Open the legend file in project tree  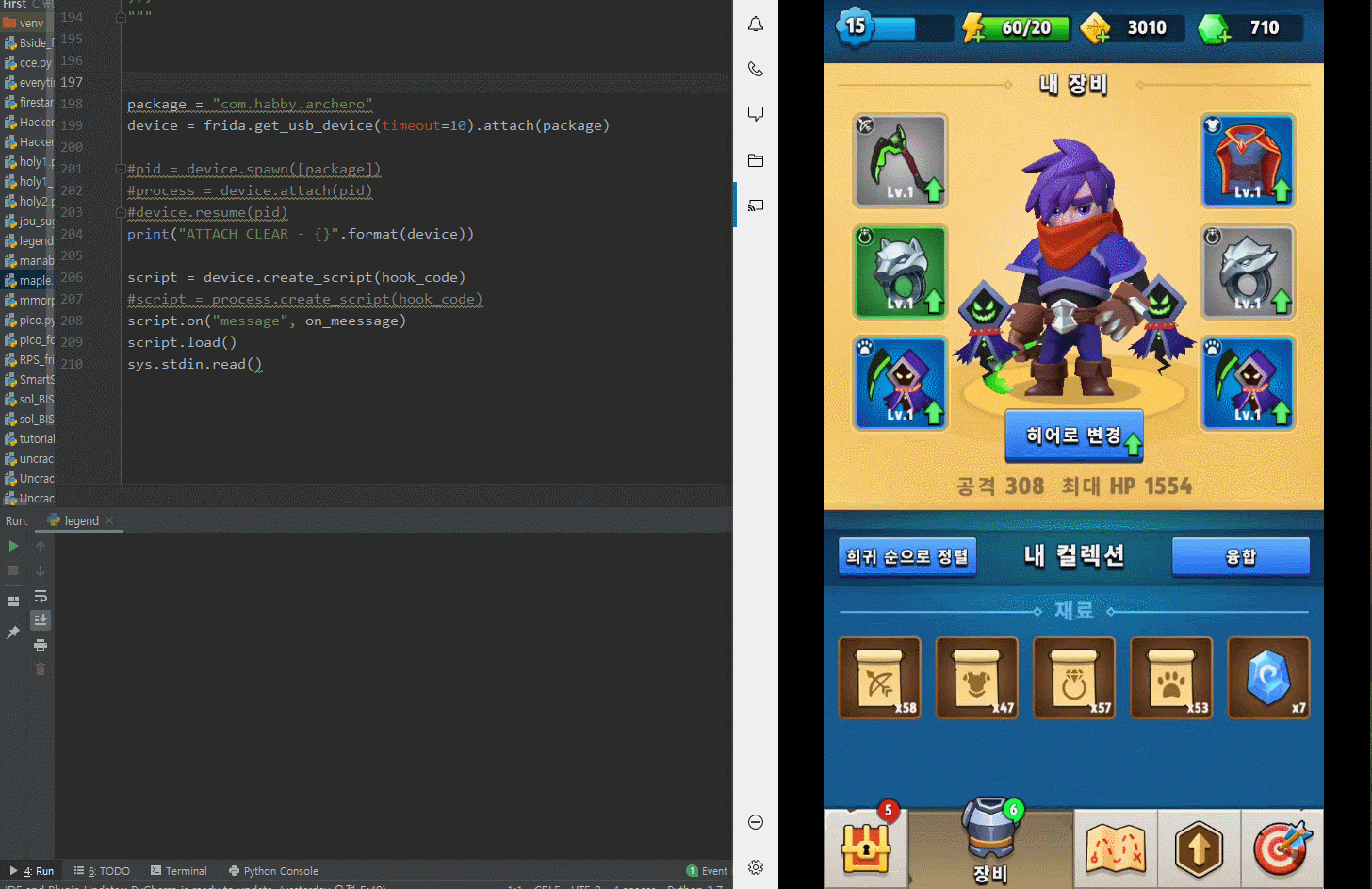tap(28, 240)
